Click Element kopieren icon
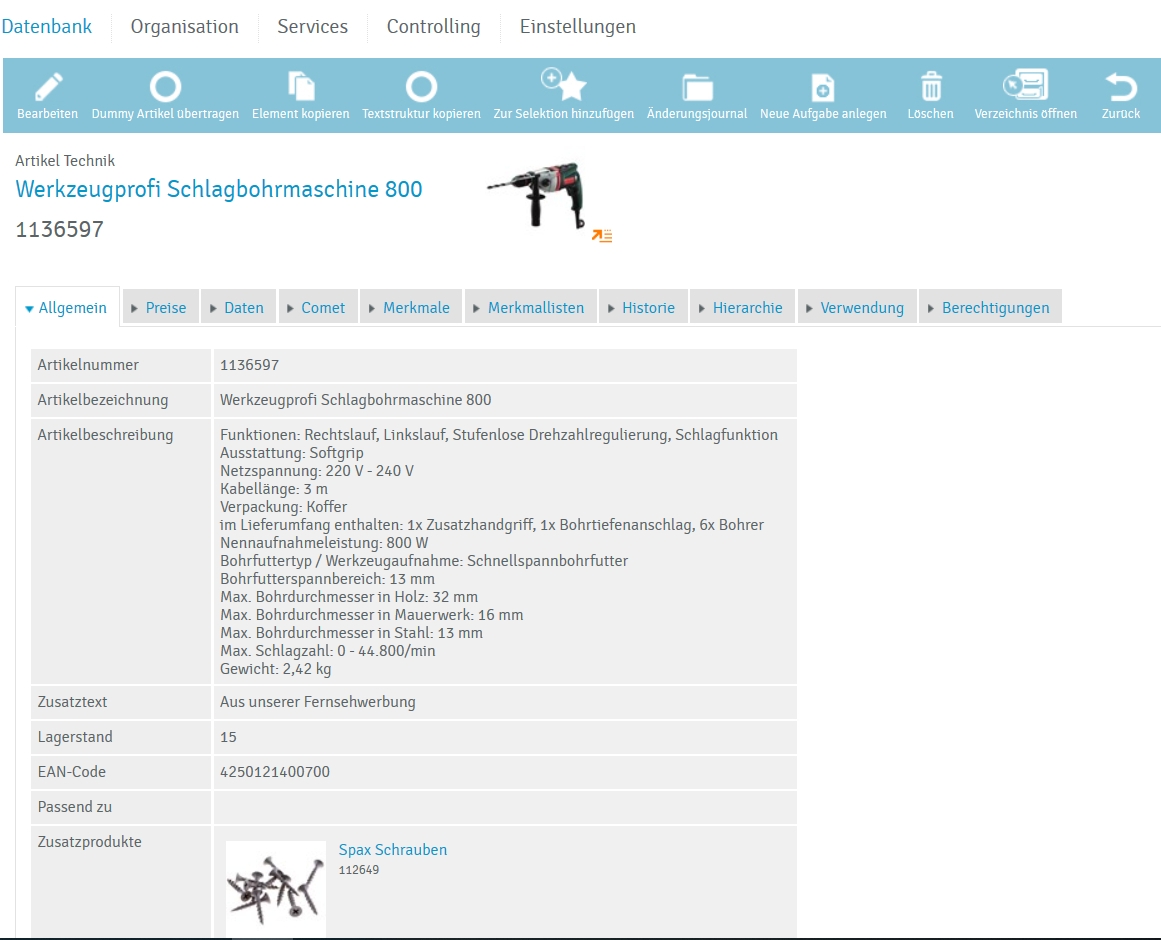Screen dimensions: 1161x940 click(x=301, y=87)
